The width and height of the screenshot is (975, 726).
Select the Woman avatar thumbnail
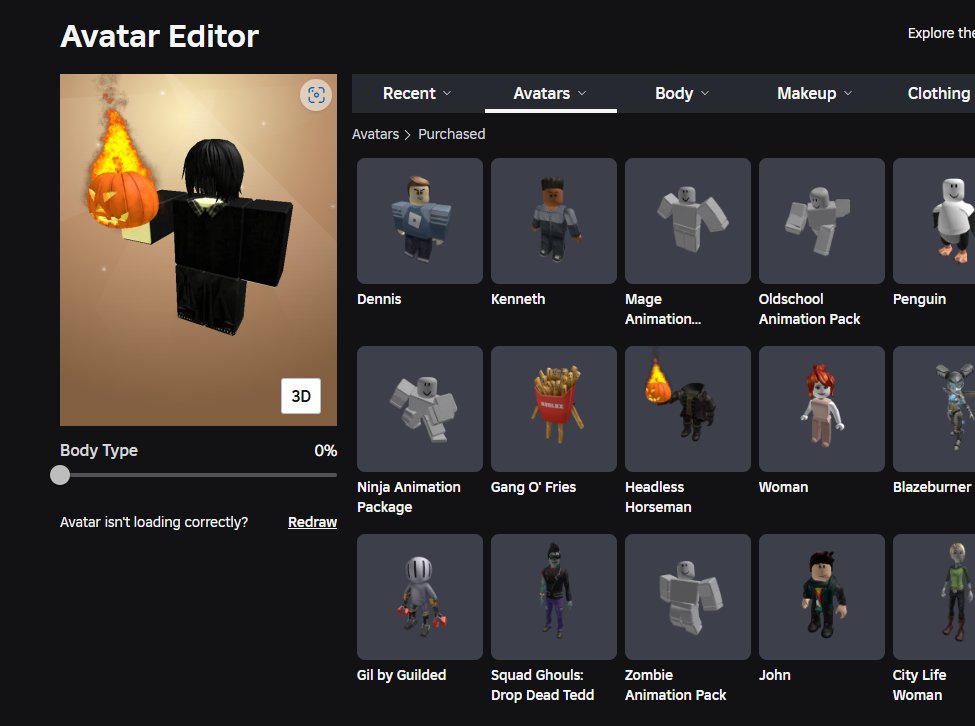pyautogui.click(x=821, y=409)
